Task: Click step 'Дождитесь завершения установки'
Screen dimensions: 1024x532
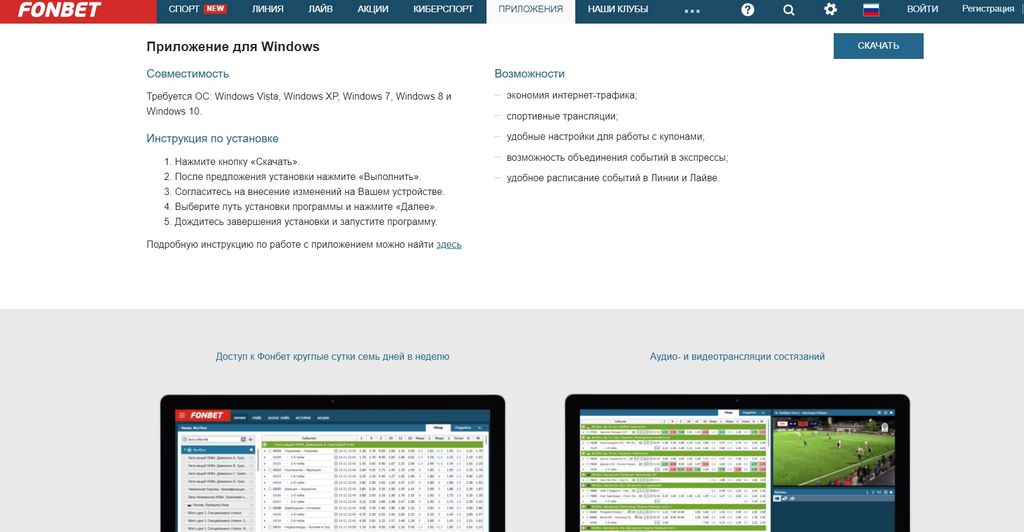Action: (306, 221)
